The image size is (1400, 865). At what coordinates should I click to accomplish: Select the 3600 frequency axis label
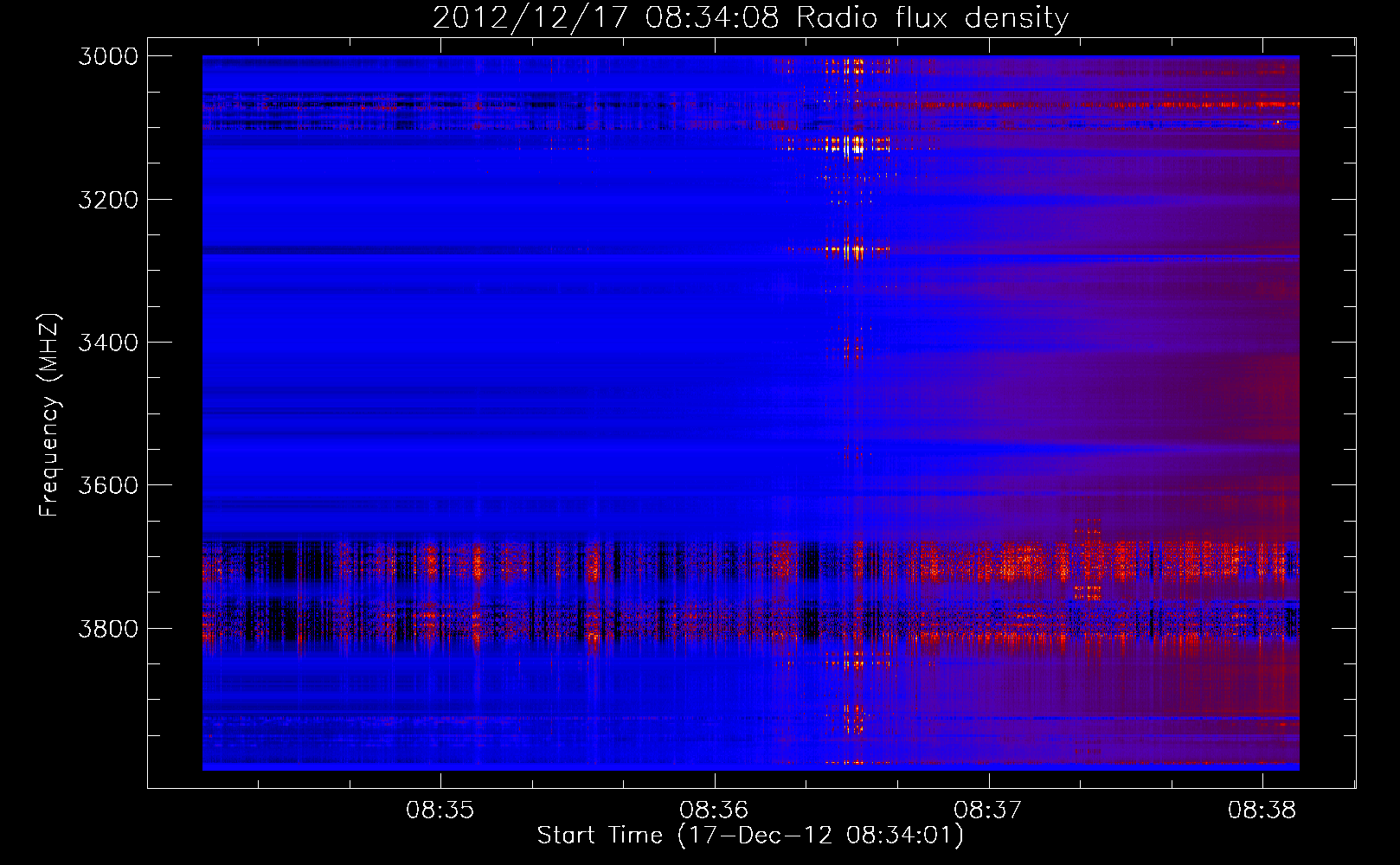pos(108,485)
